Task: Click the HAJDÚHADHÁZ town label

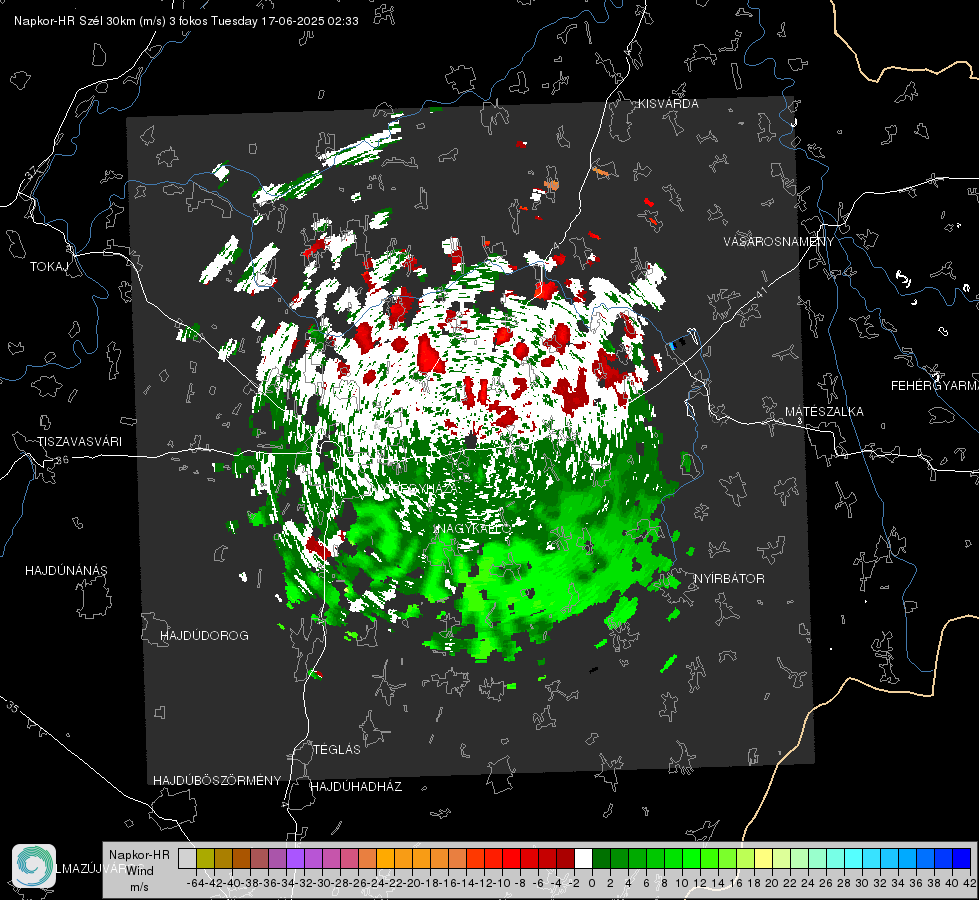Action: tap(356, 787)
